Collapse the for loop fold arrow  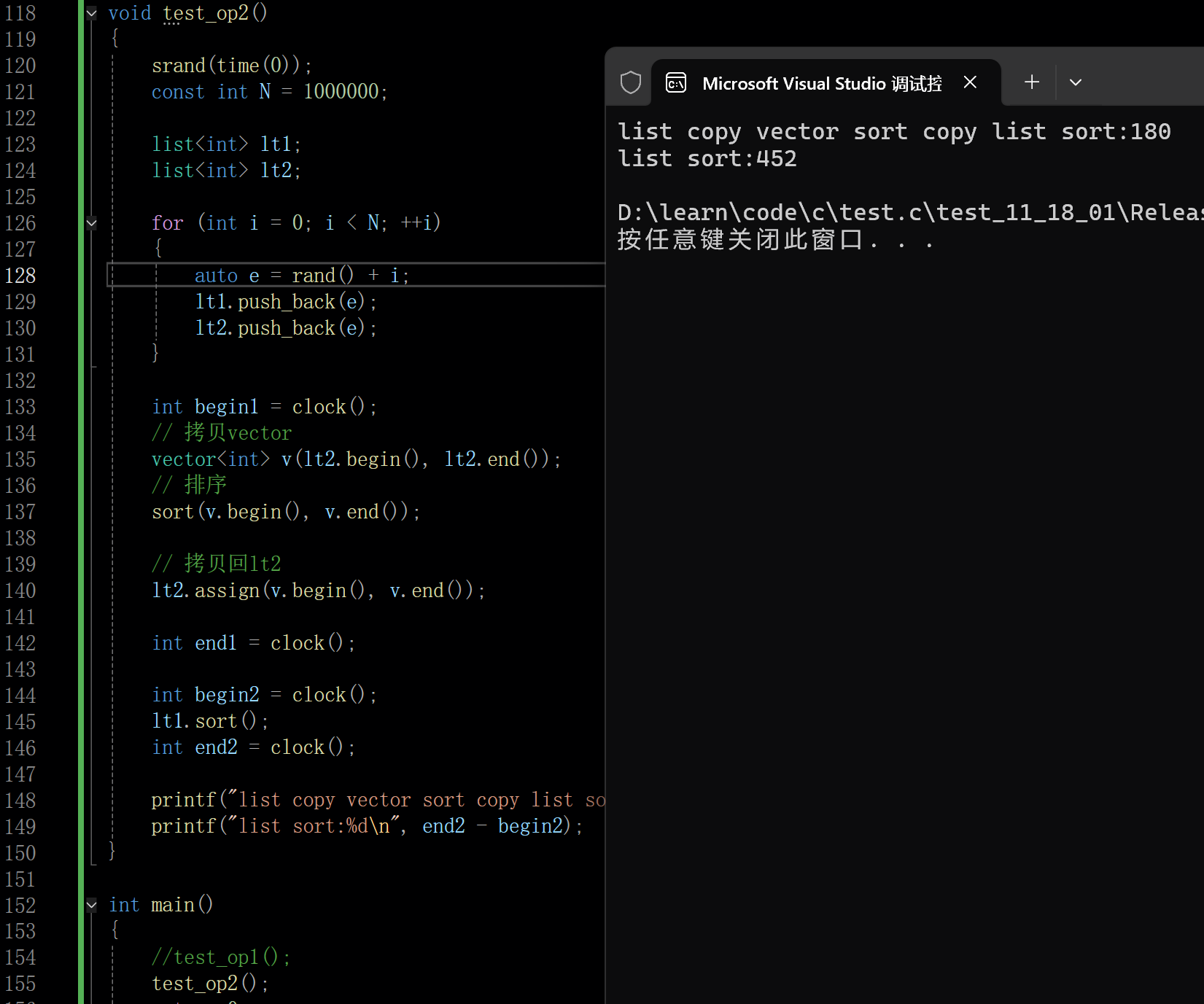(x=92, y=223)
